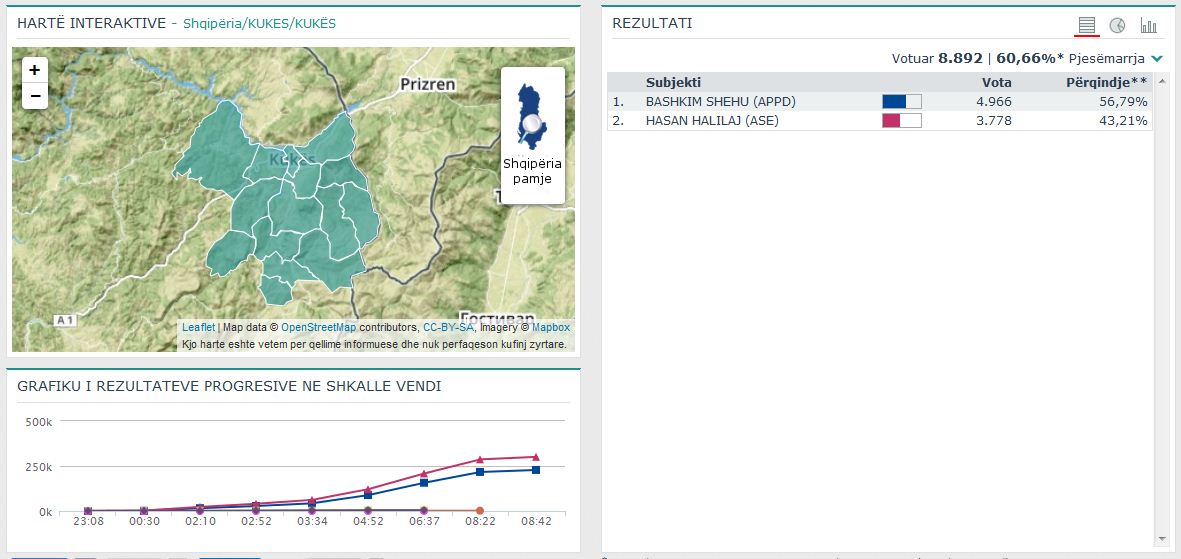Image resolution: width=1181 pixels, height=559 pixels.
Task: Switch results to table list view
Action: tap(1087, 26)
